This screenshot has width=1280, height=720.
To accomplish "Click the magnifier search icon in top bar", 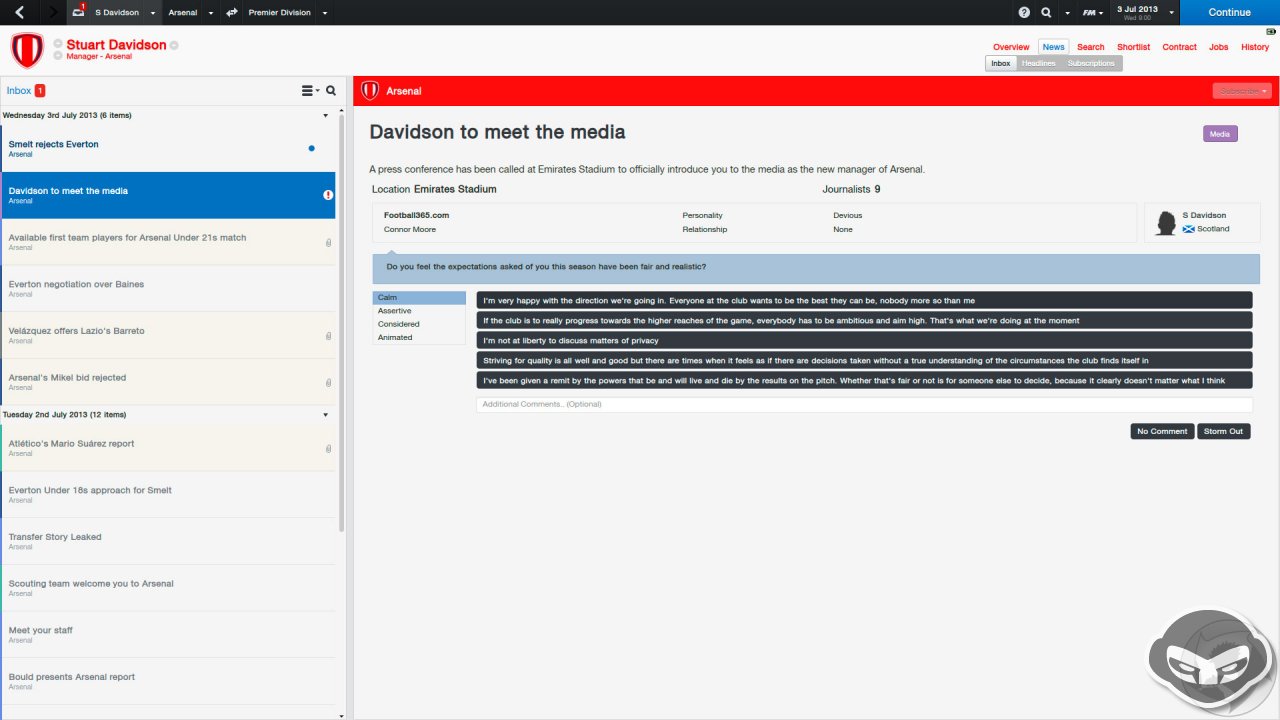I will (1046, 13).
